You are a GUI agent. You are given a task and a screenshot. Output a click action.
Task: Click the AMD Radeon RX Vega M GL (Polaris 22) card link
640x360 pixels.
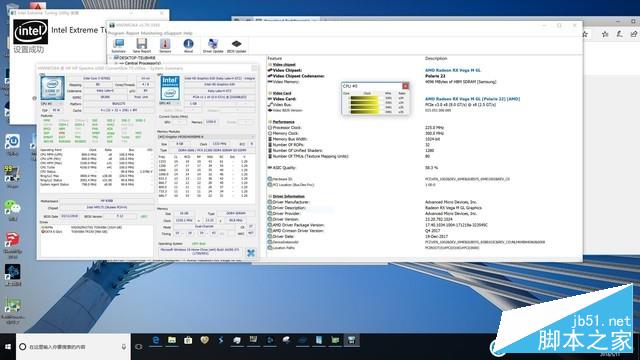click(472, 99)
